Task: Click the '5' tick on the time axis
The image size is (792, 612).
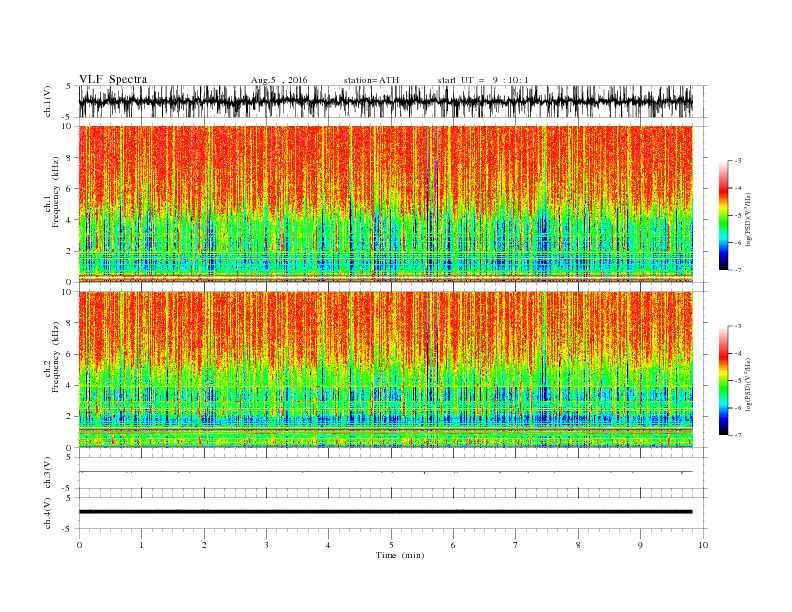Action: [391, 545]
